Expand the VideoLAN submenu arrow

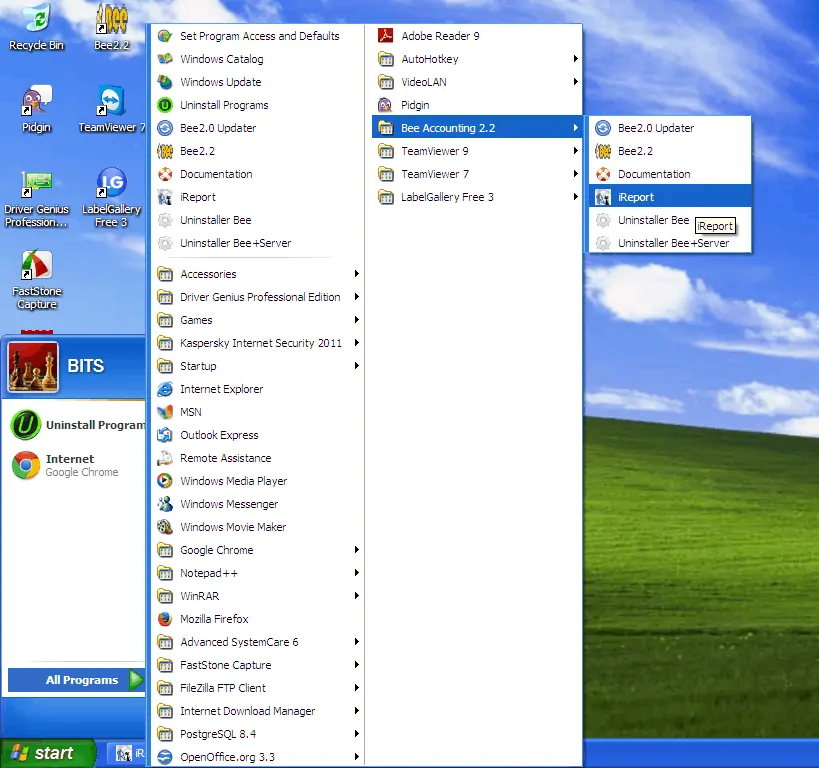[x=575, y=82]
